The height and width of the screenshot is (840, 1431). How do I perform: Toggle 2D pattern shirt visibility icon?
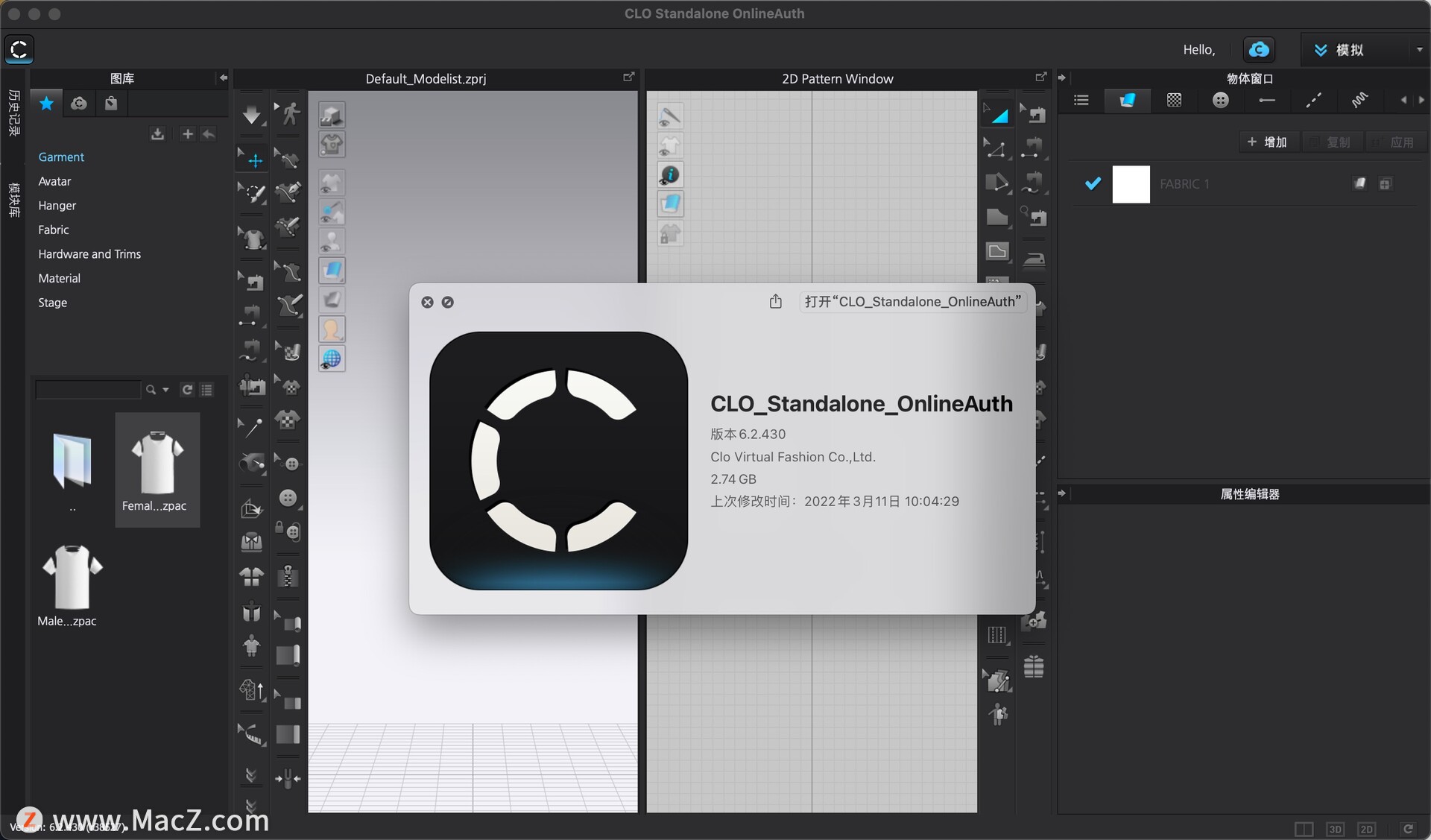[x=670, y=145]
